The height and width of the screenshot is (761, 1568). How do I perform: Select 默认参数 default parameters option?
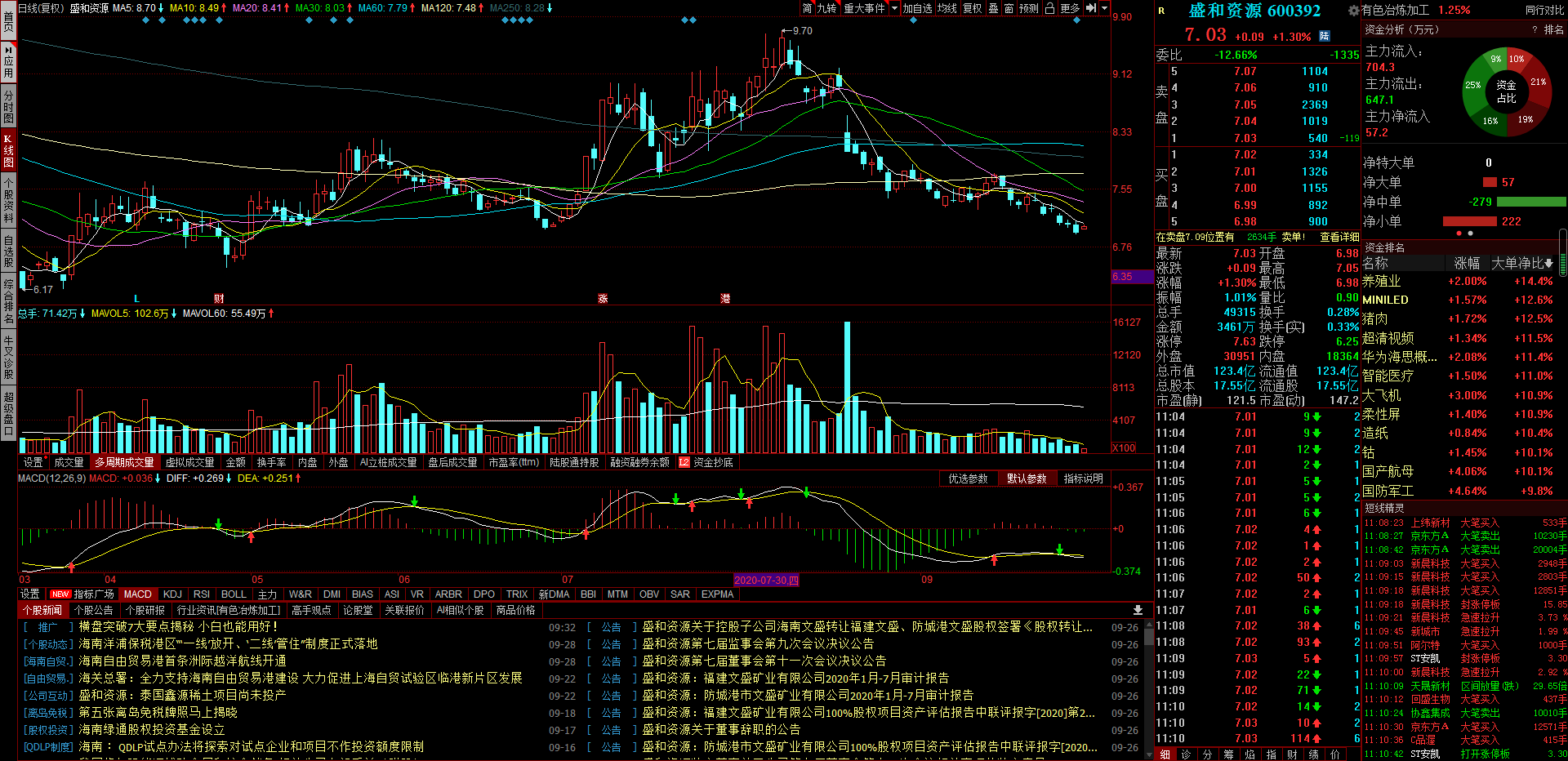pyautogui.click(x=1027, y=478)
